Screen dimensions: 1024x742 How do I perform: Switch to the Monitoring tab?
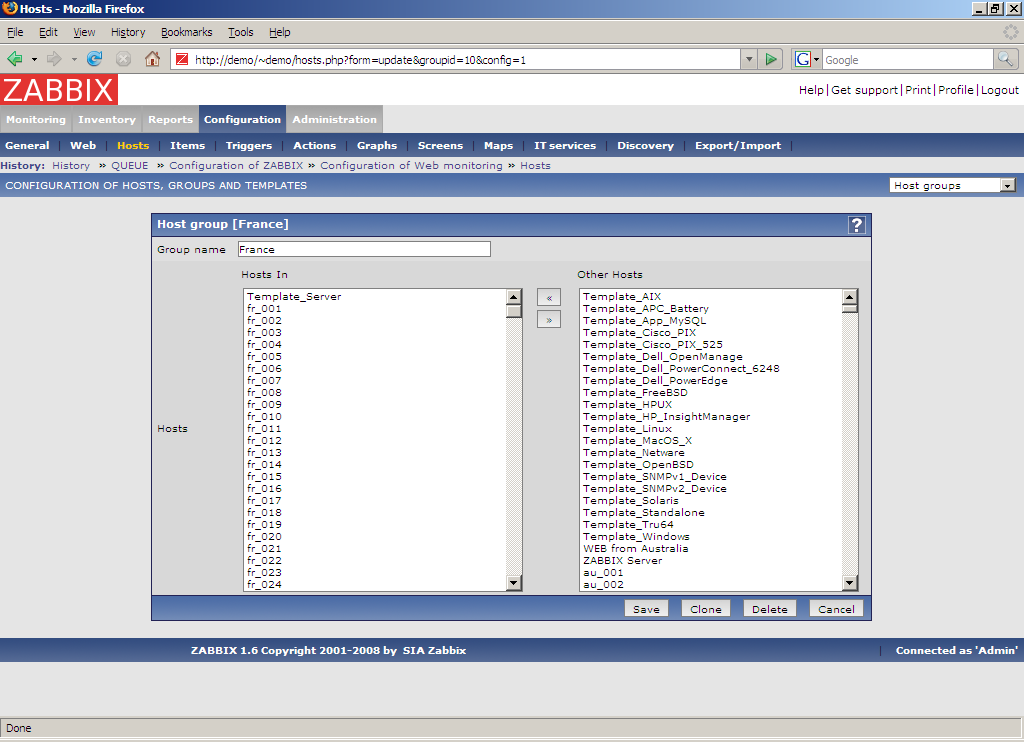click(36, 120)
